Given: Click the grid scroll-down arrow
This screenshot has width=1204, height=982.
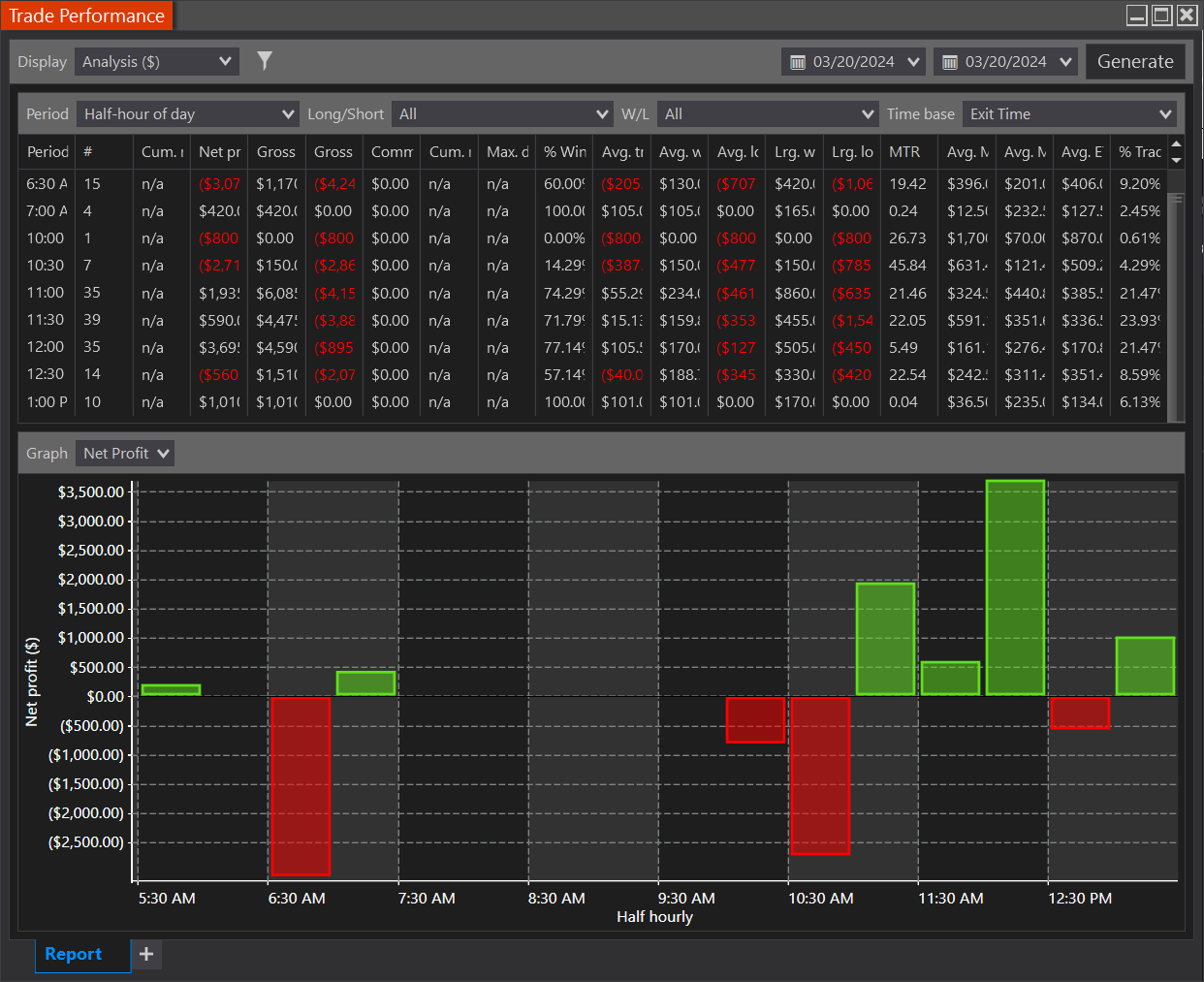Looking at the screenshot, I should (x=1176, y=160).
